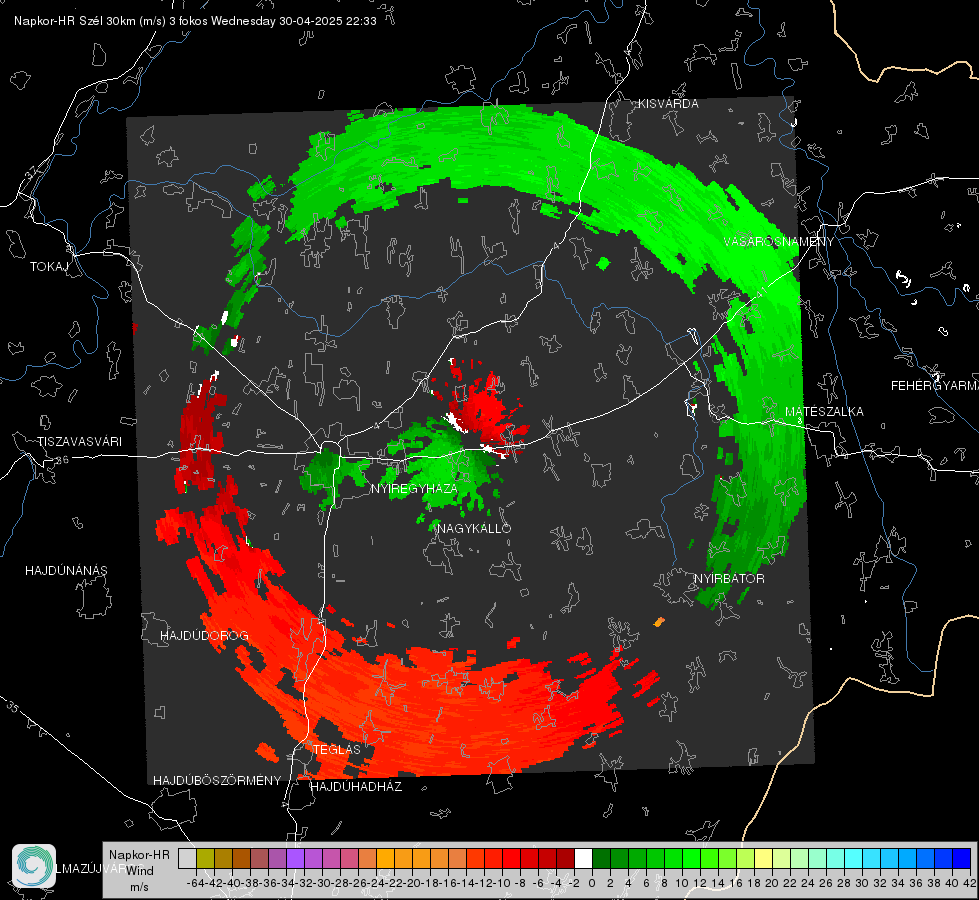This screenshot has width=979, height=900.
Task: Click the 'Wind' legend label
Action: [x=140, y=871]
